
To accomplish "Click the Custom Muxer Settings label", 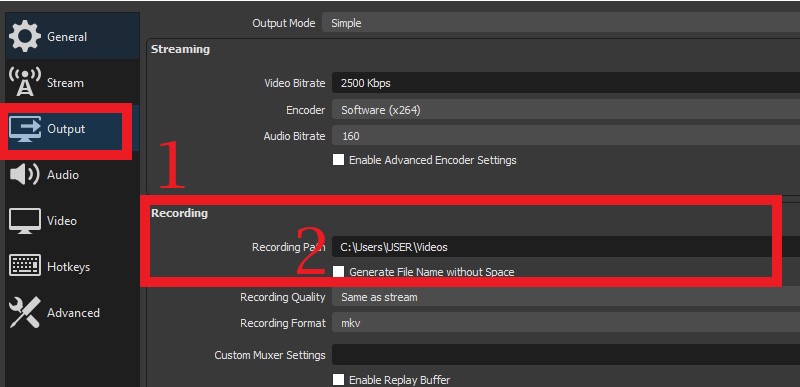I will (x=270, y=355).
